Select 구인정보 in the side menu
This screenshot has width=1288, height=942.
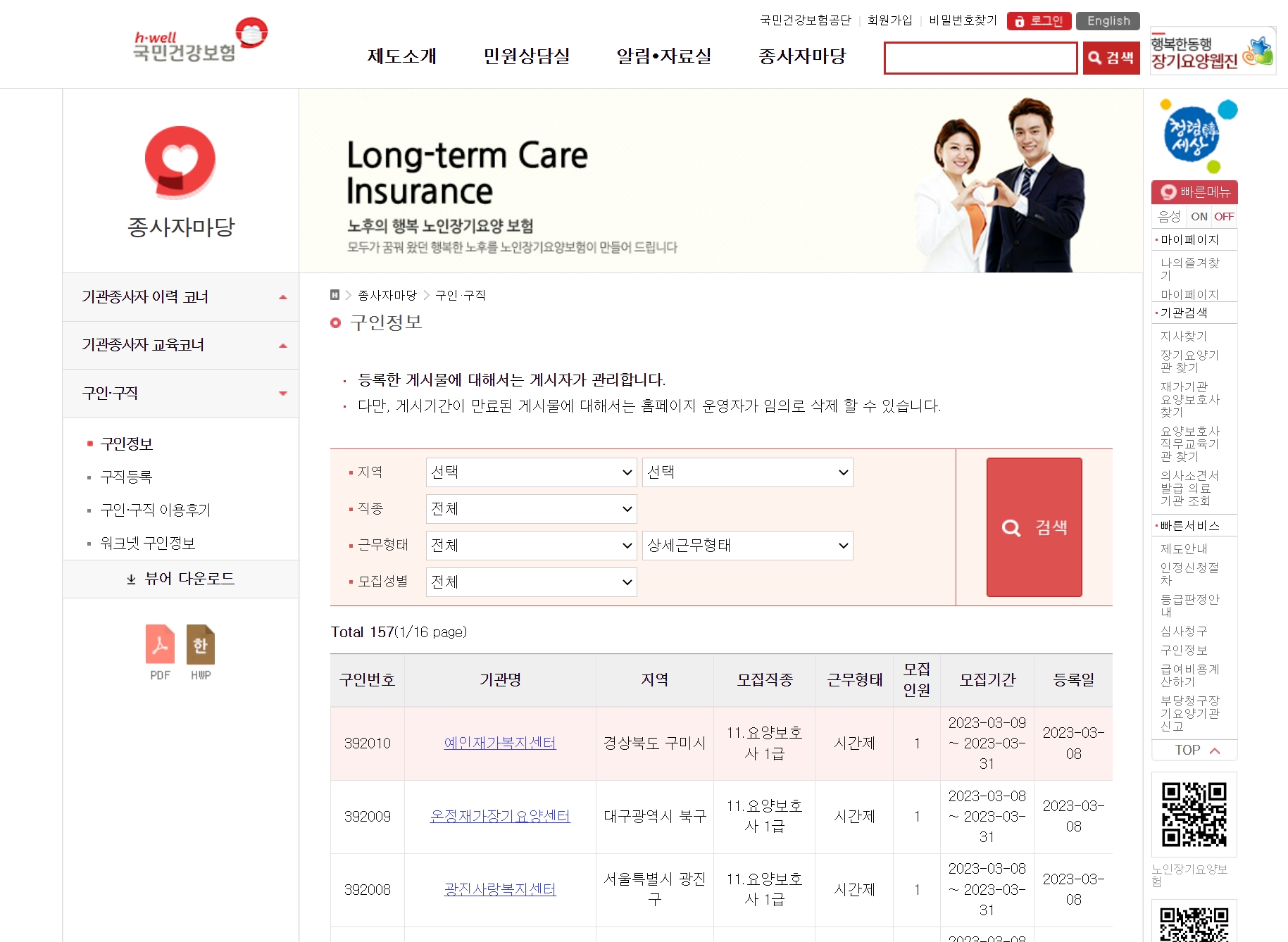point(127,444)
